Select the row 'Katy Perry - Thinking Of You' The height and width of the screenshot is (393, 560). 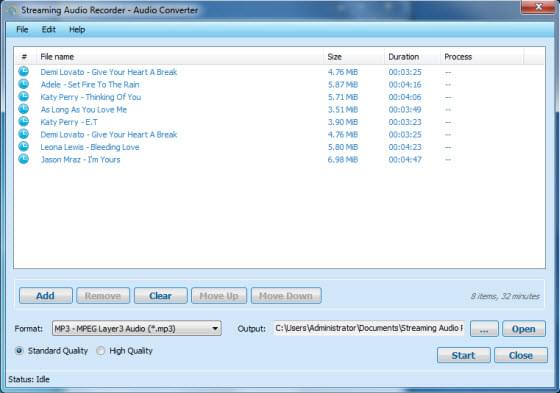pos(279,97)
